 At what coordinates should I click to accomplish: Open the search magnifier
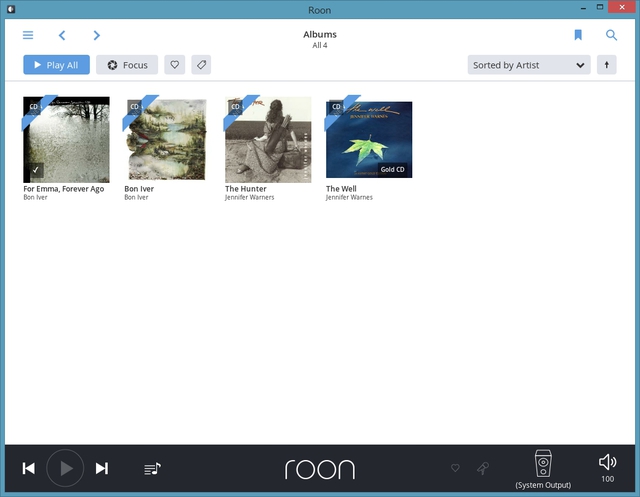[611, 35]
